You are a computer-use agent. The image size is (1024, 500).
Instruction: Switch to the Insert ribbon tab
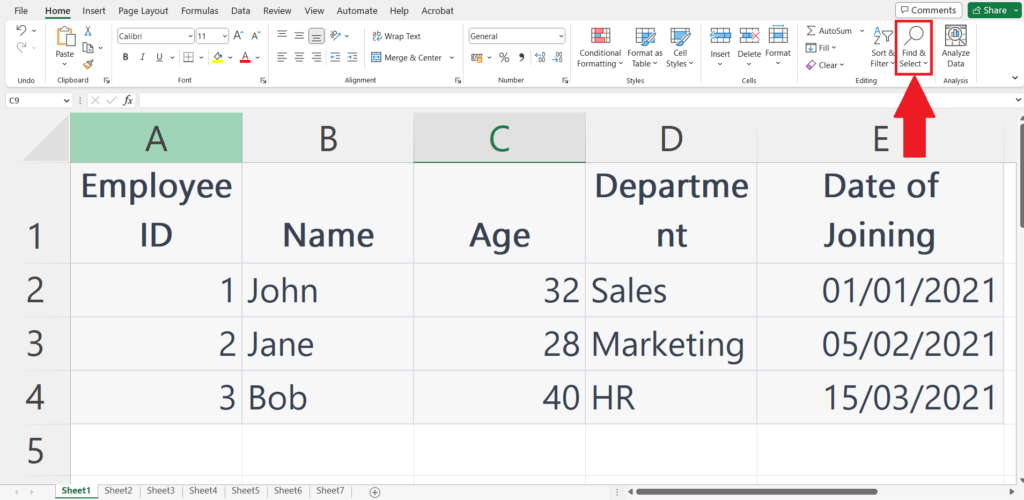coord(94,10)
